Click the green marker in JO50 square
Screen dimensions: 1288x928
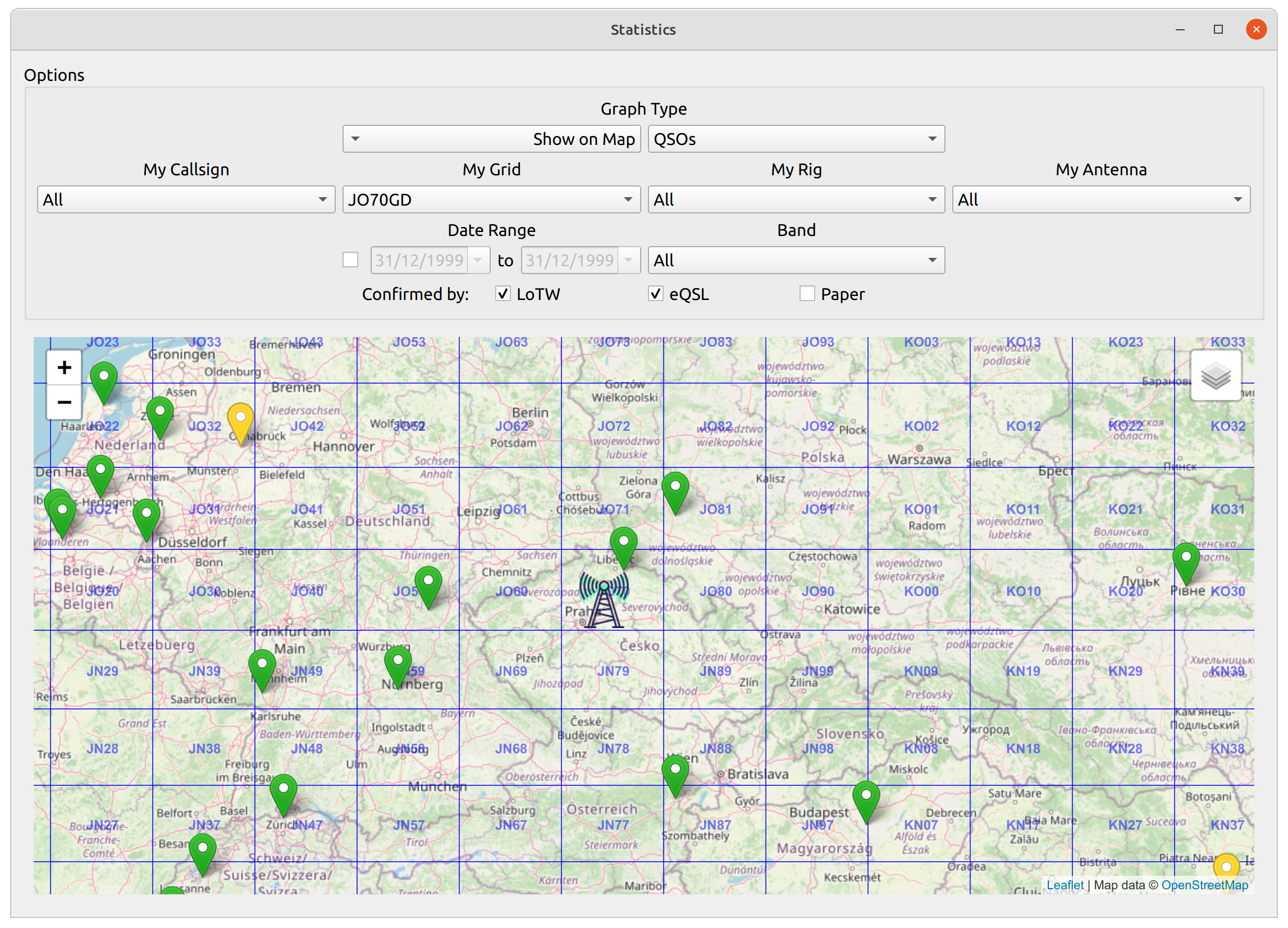pos(429,584)
